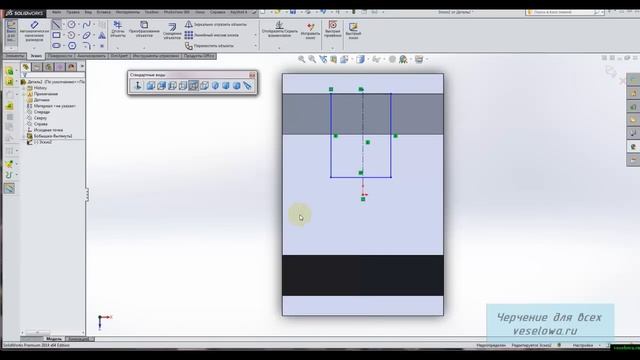The width and height of the screenshot is (640, 360).
Task: Open the Rectangle tool dropdown arrow
Action: tap(64, 35)
